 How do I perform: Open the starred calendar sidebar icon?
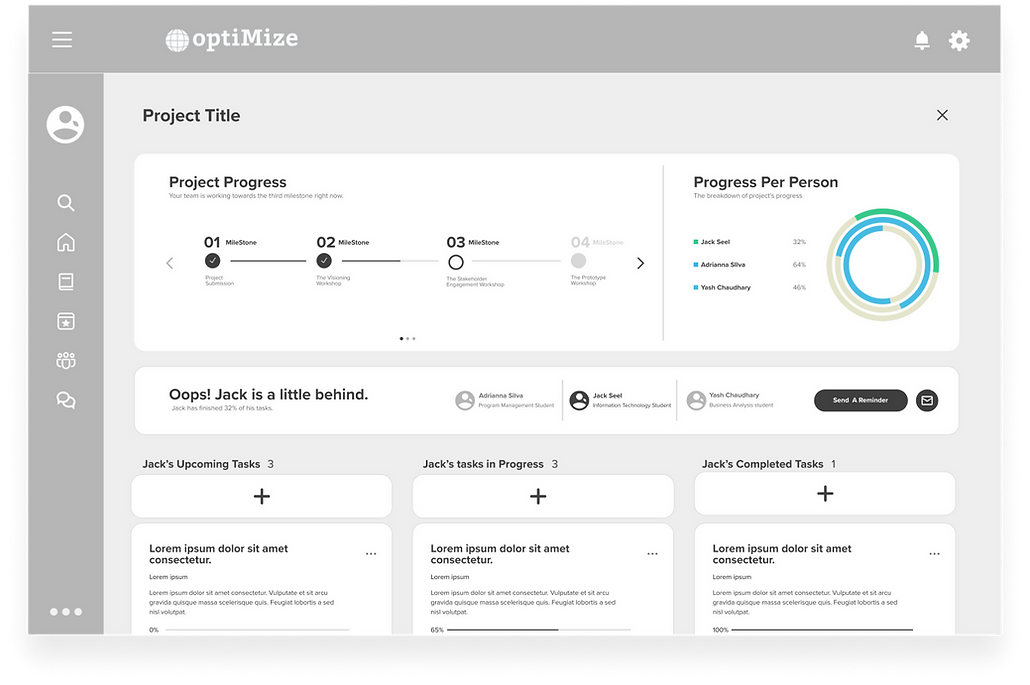point(66,321)
